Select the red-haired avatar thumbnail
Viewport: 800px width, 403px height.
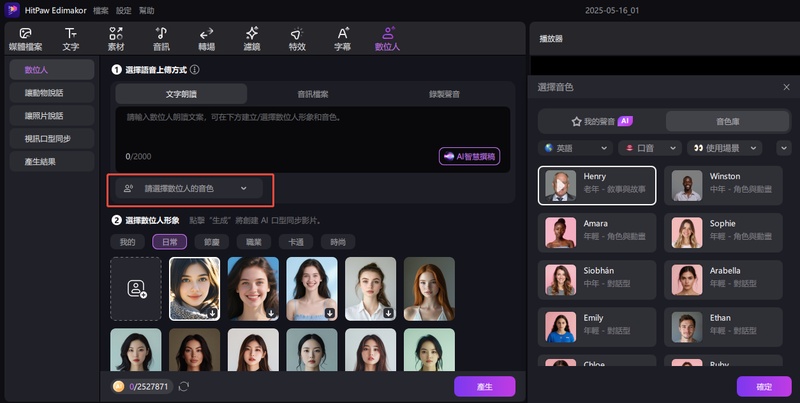(x=429, y=289)
